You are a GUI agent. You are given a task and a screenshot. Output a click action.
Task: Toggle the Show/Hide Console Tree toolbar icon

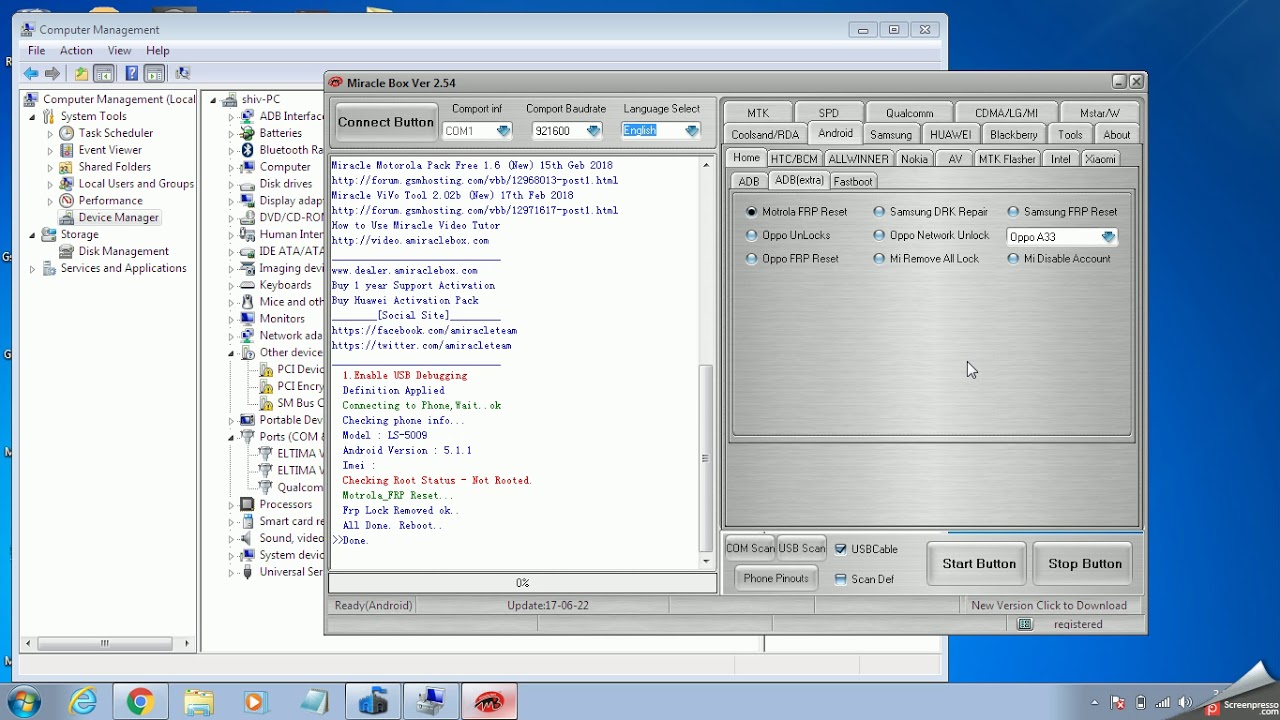103,73
